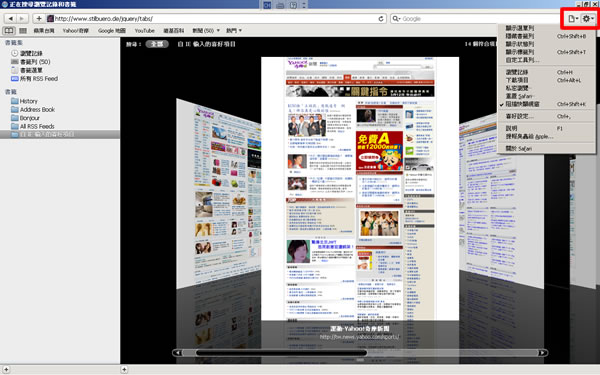600x375 pixels.
Task: Open Top Sites grid icon
Action: (x=23, y=30)
